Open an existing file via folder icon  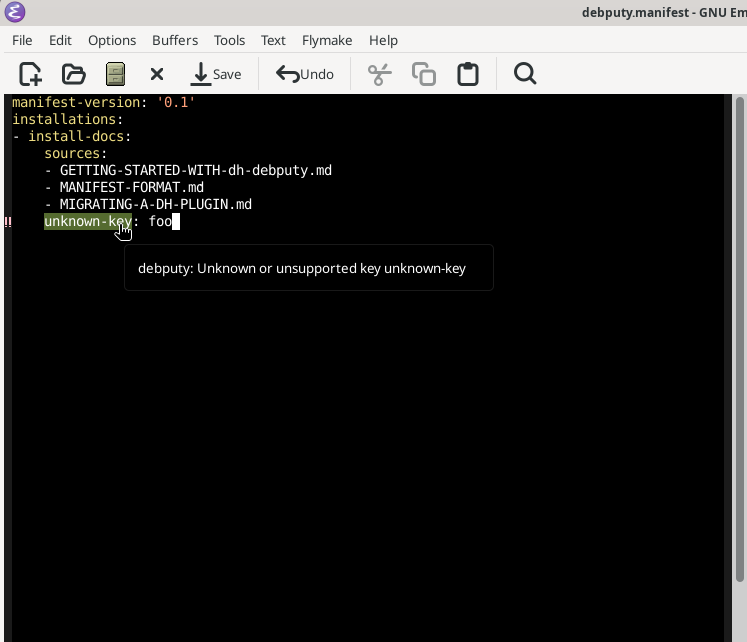[x=73, y=74]
